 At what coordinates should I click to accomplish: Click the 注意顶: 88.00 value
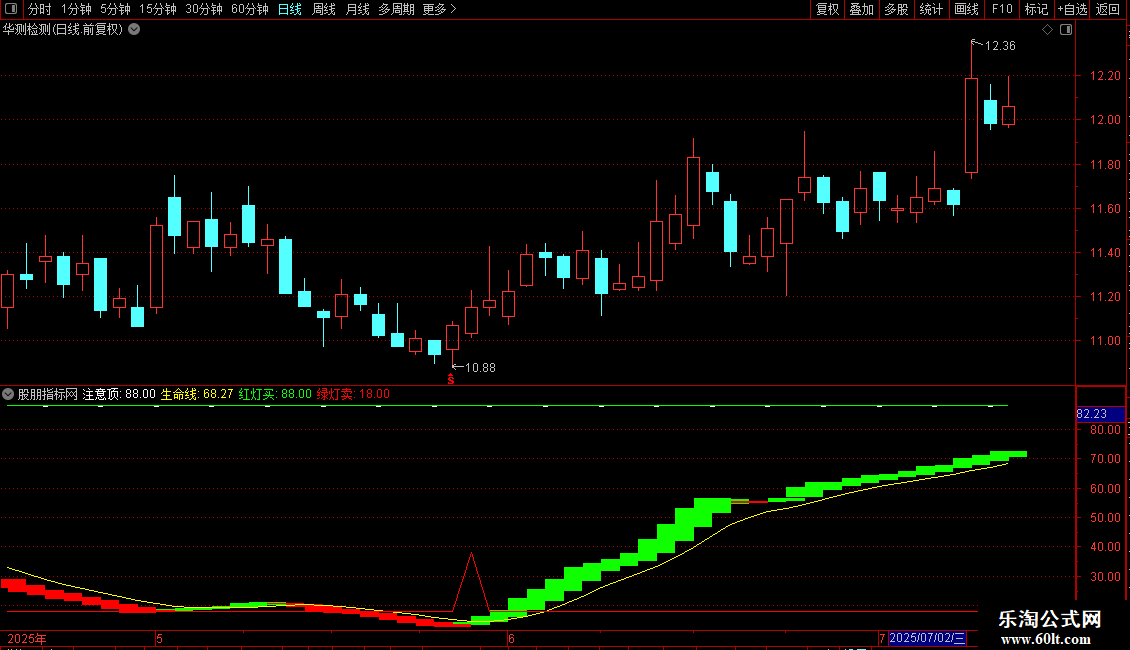[x=119, y=394]
